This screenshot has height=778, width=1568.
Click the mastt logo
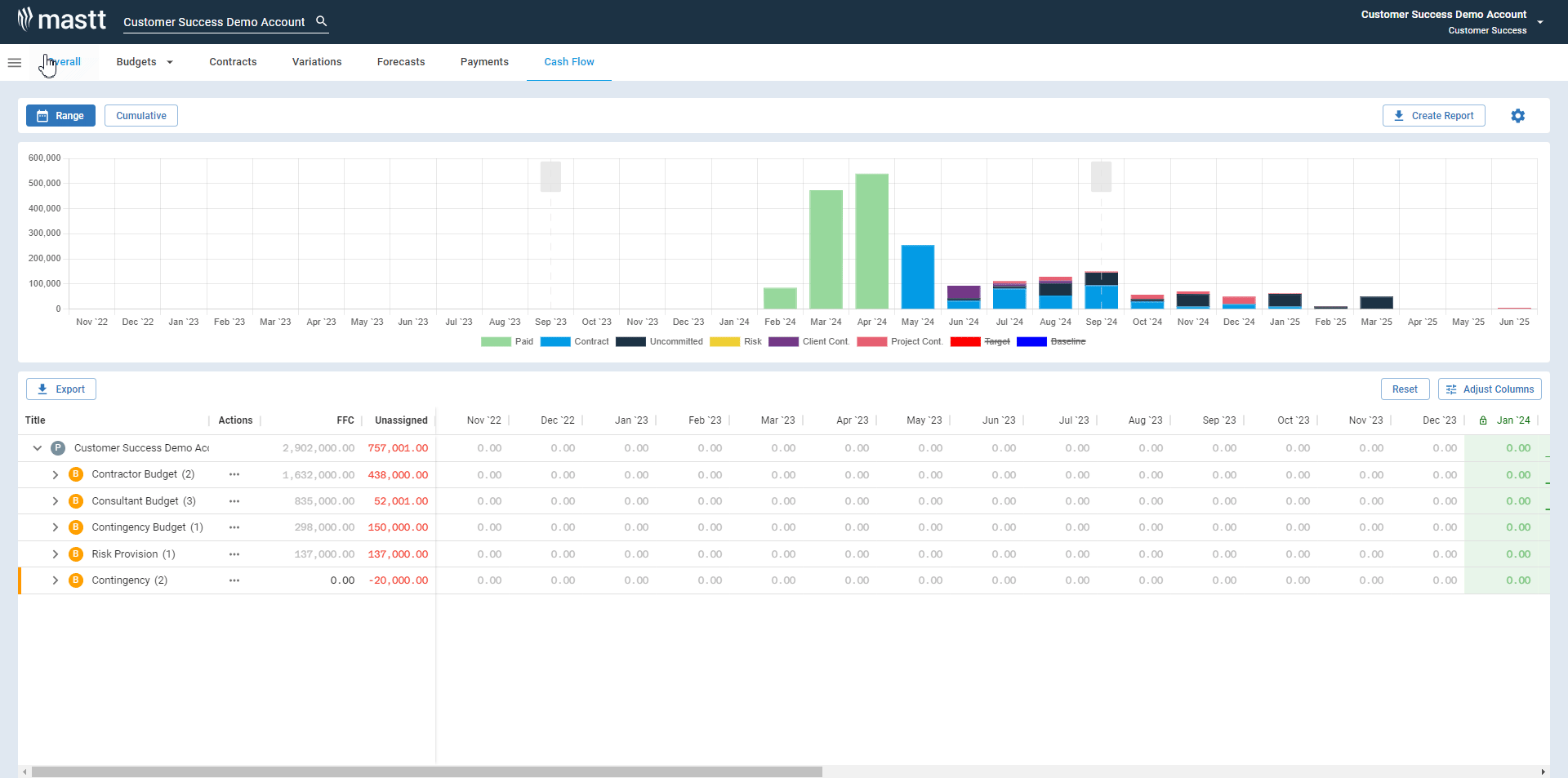[62, 20]
